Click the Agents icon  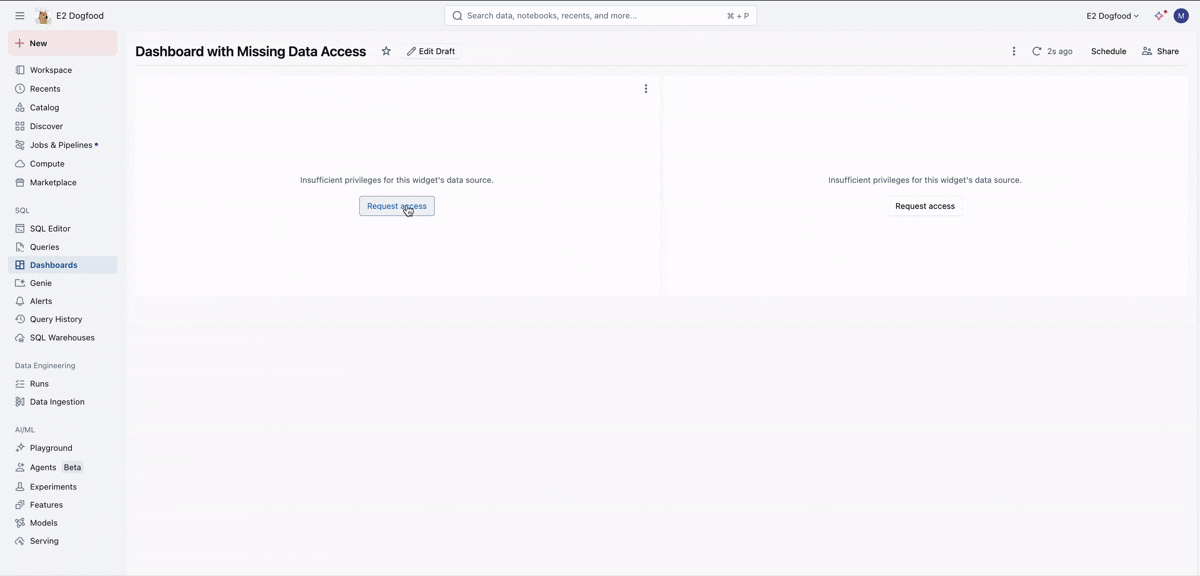click(20, 467)
